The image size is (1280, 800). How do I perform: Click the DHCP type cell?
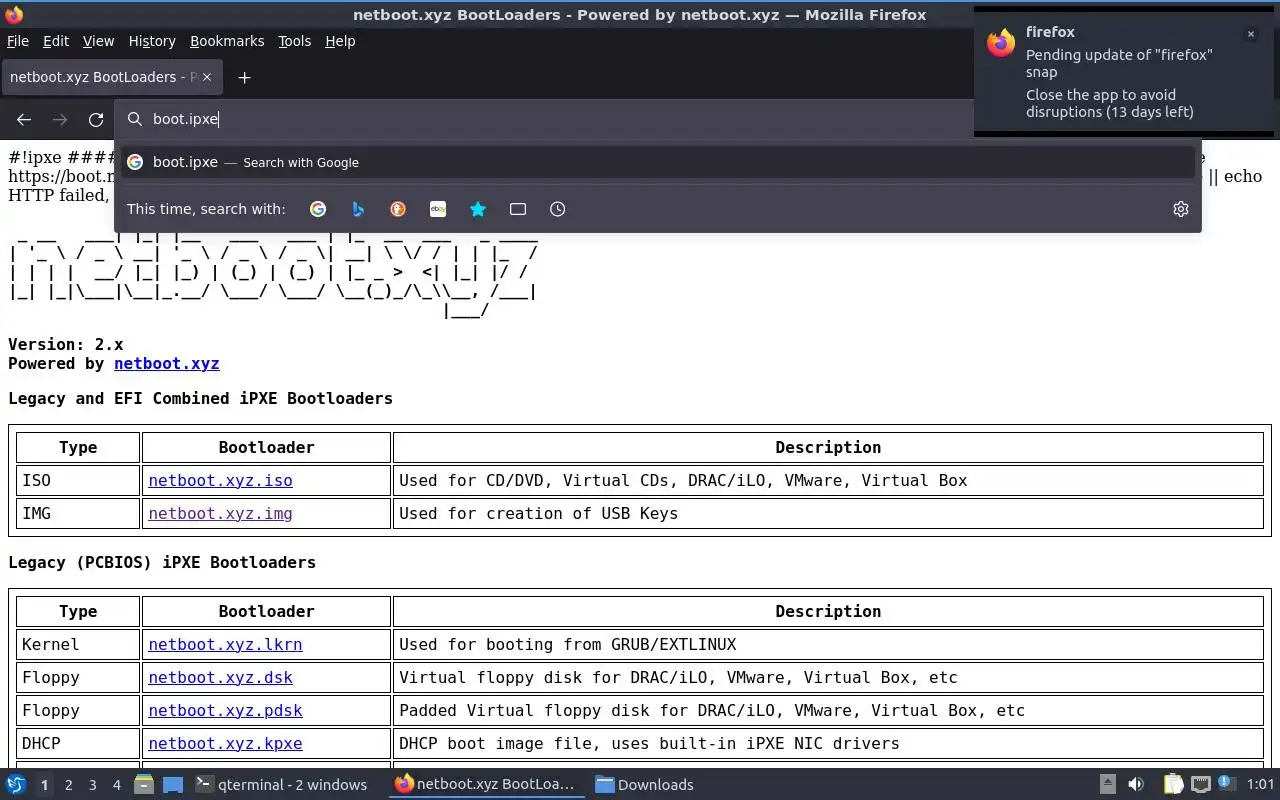[78, 743]
